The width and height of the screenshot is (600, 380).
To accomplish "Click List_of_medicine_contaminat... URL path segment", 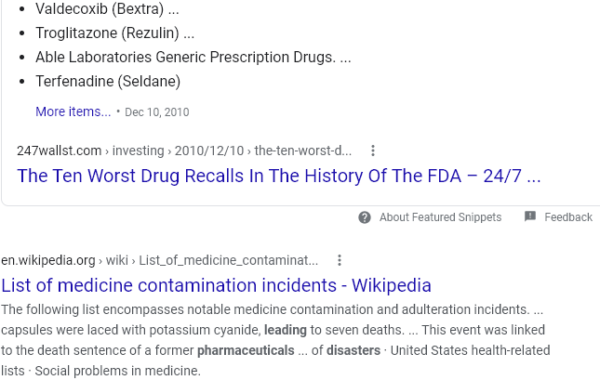I will (x=228, y=261).
